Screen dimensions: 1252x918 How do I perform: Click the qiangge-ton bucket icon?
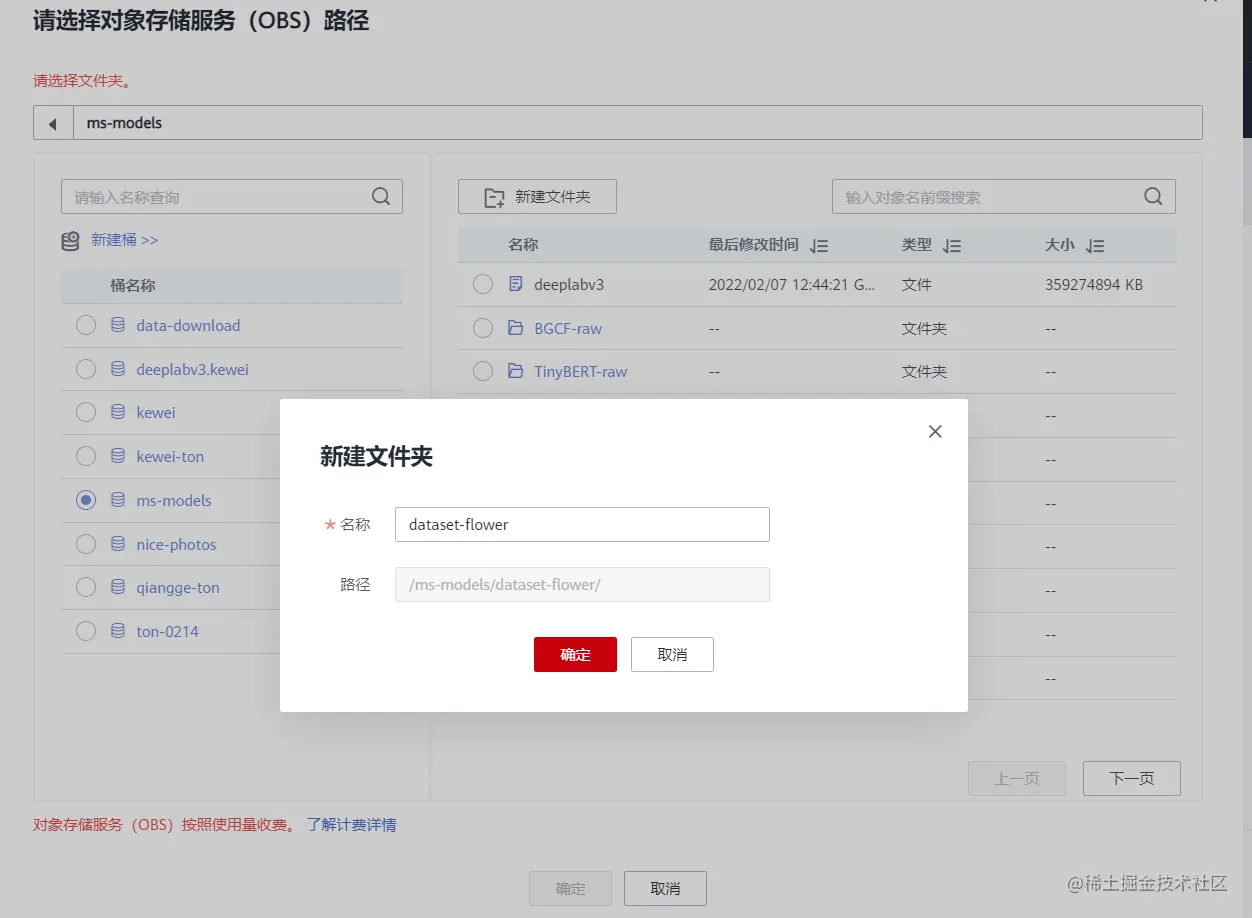pos(118,587)
